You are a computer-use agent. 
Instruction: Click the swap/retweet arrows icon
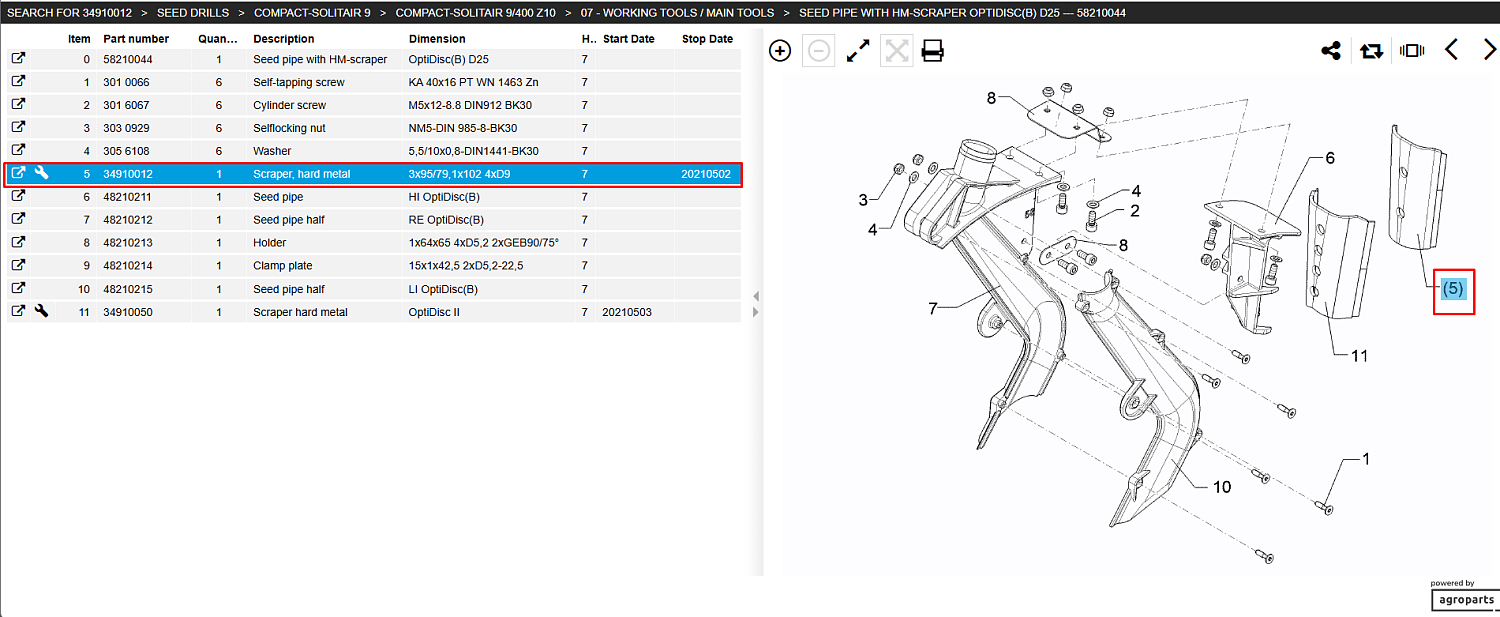tap(1371, 51)
